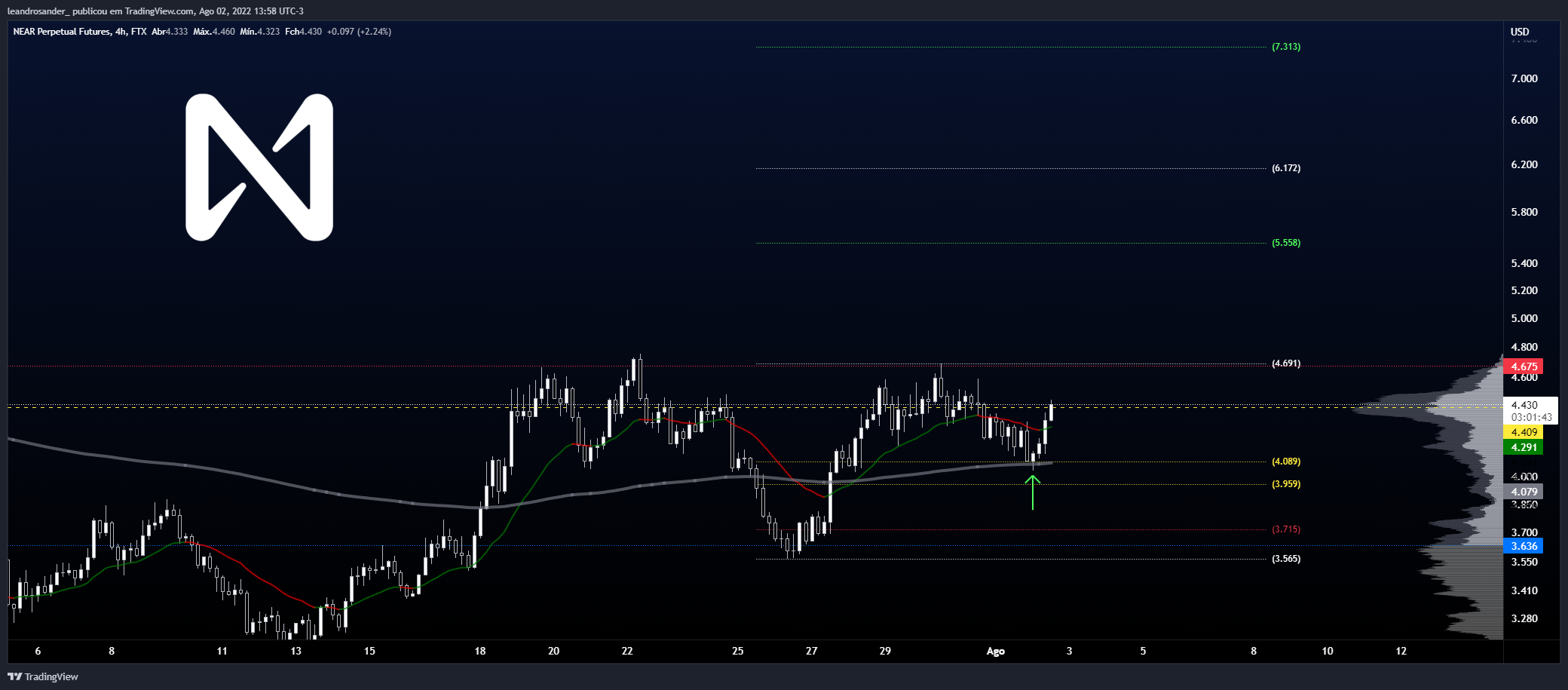1568x690 pixels.
Task: Click date 11 on the time axis
Action: click(x=222, y=651)
